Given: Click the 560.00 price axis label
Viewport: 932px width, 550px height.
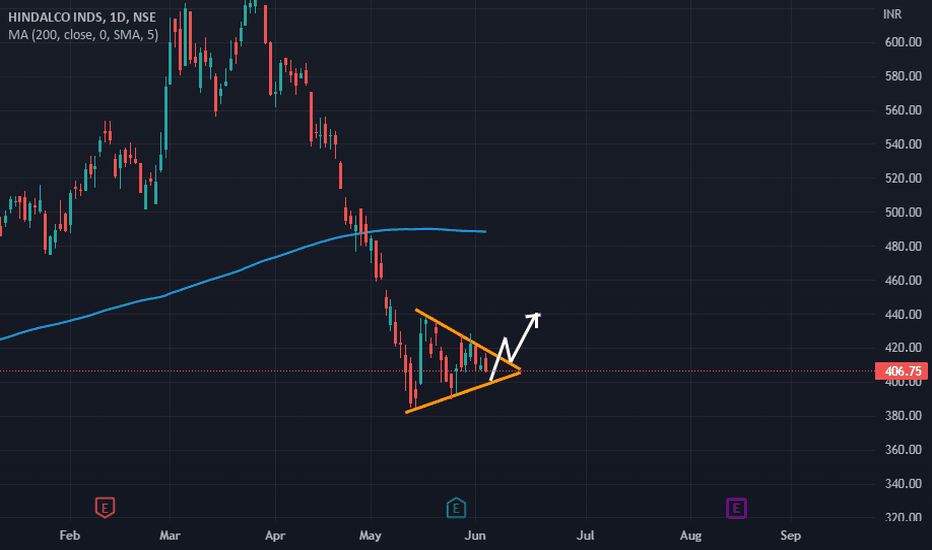Looking at the screenshot, I should pyautogui.click(x=903, y=110).
